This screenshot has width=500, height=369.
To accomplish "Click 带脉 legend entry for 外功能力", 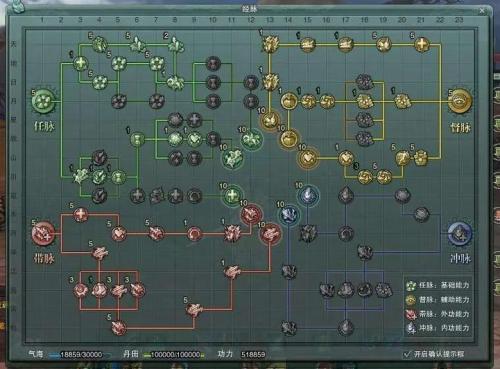I will [438, 314].
